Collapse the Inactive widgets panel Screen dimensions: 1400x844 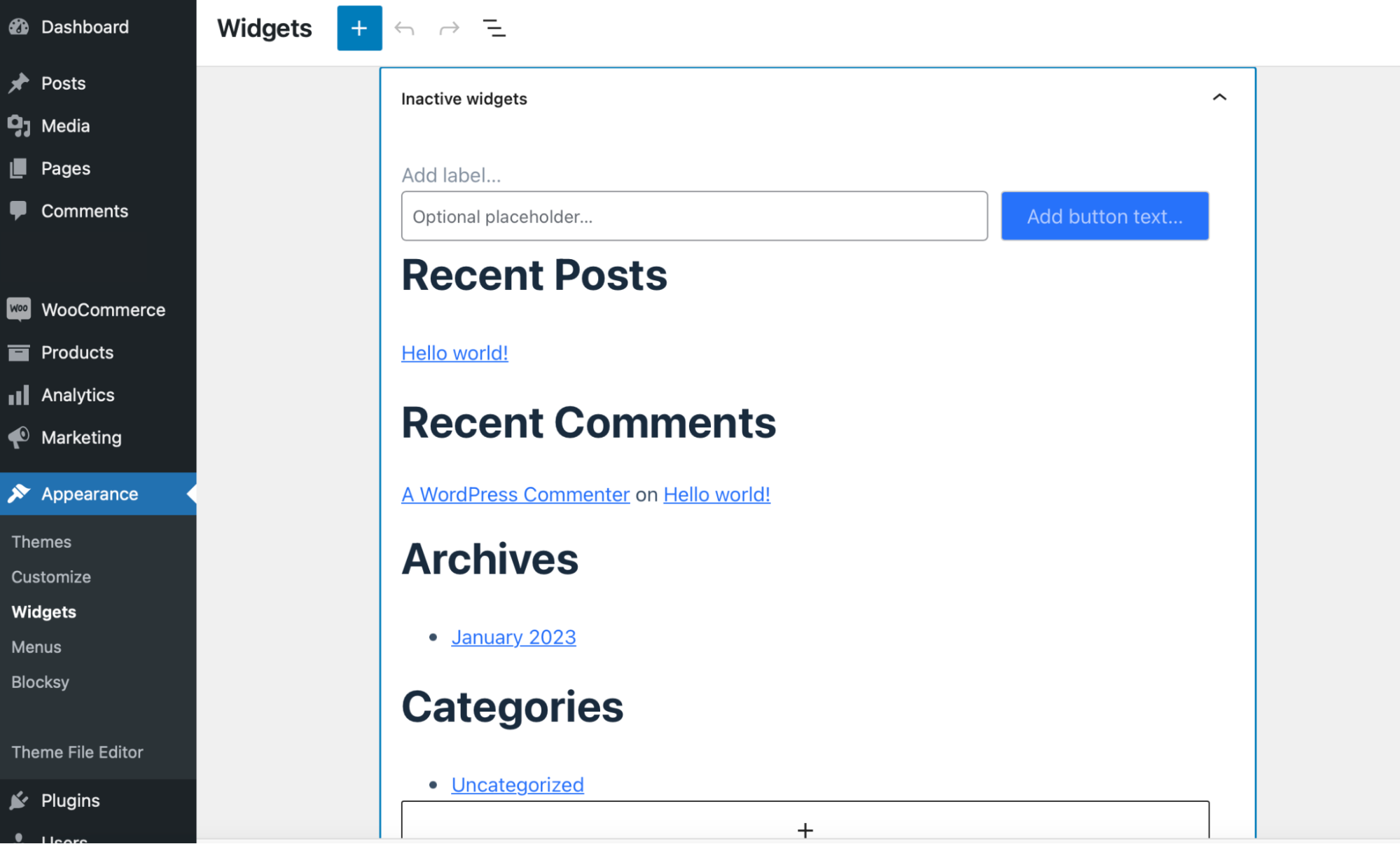point(1219,97)
